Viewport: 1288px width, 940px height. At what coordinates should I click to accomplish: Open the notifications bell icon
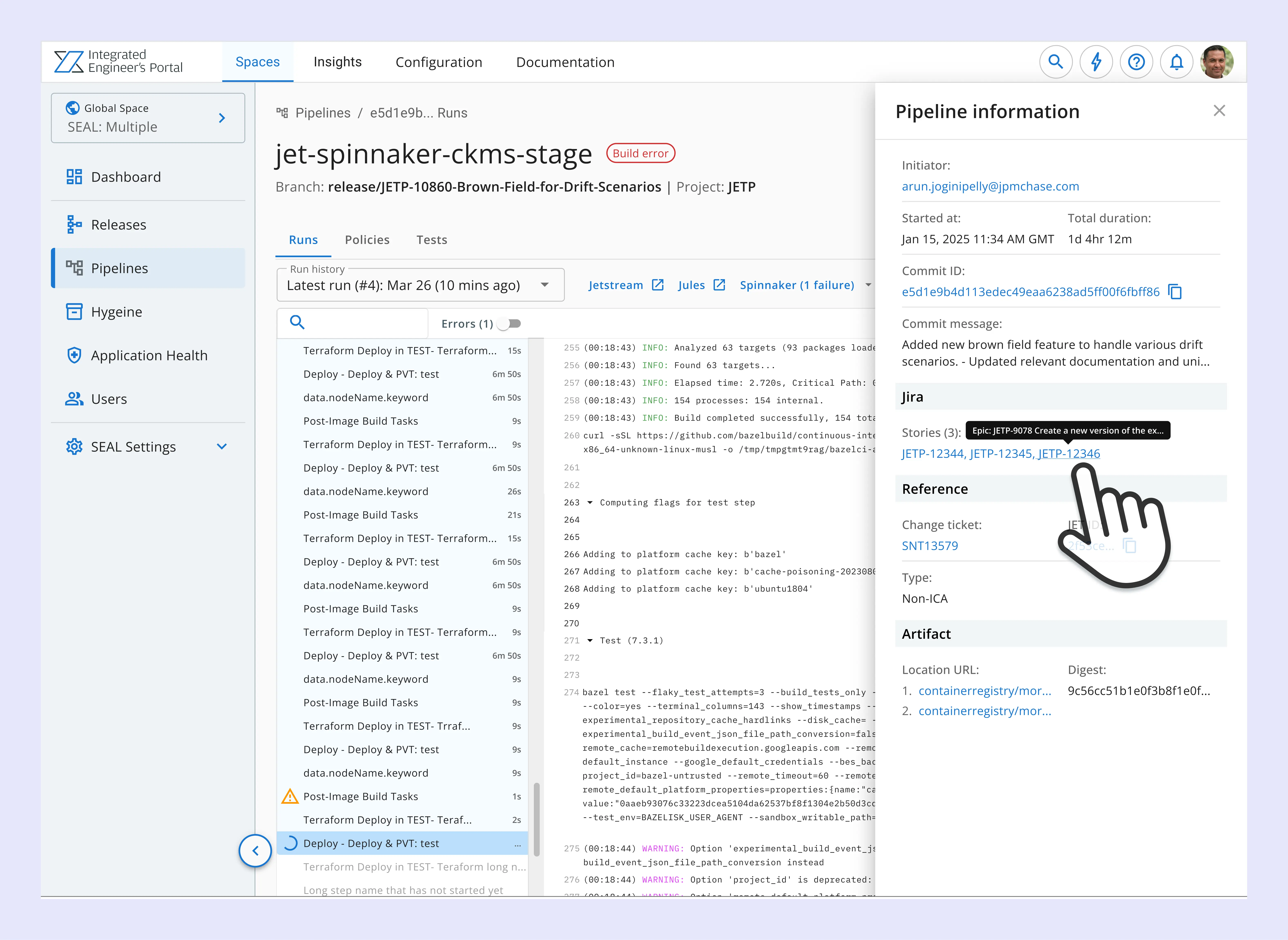[x=1176, y=62]
